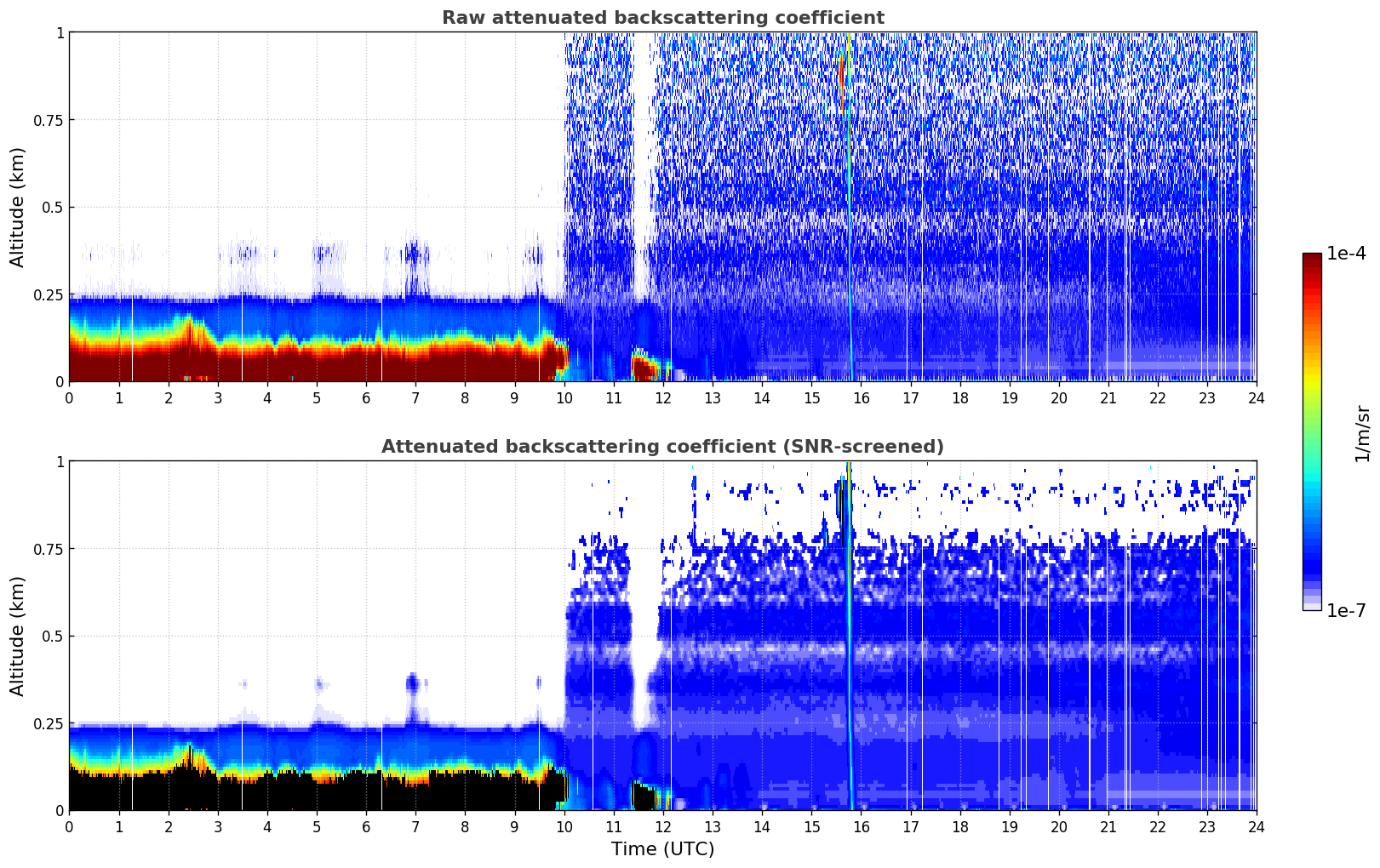Screen dimensions: 1380x868
Task: Click the "Raw attenuated backscattering coefficient" title
Action: tap(662, 18)
